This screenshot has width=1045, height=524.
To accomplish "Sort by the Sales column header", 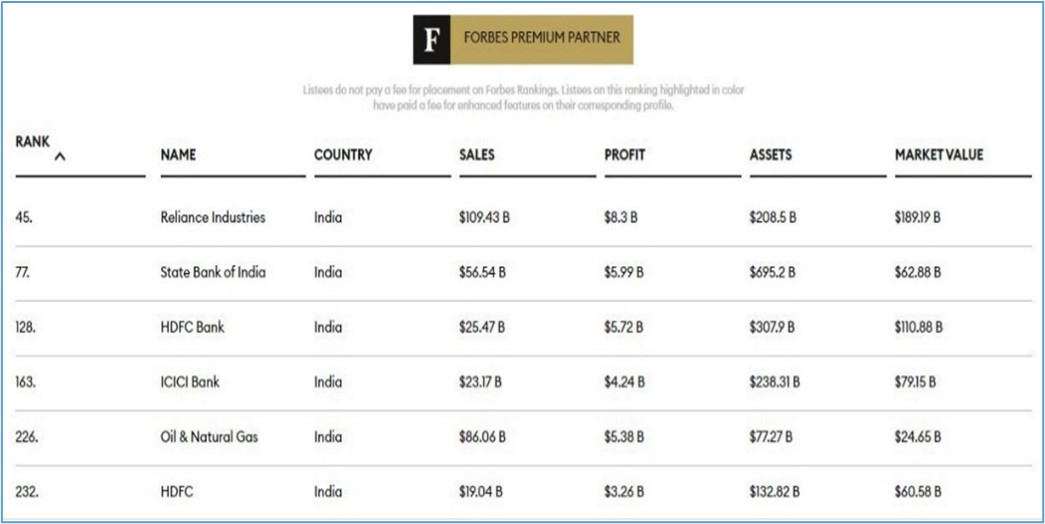I will point(477,155).
